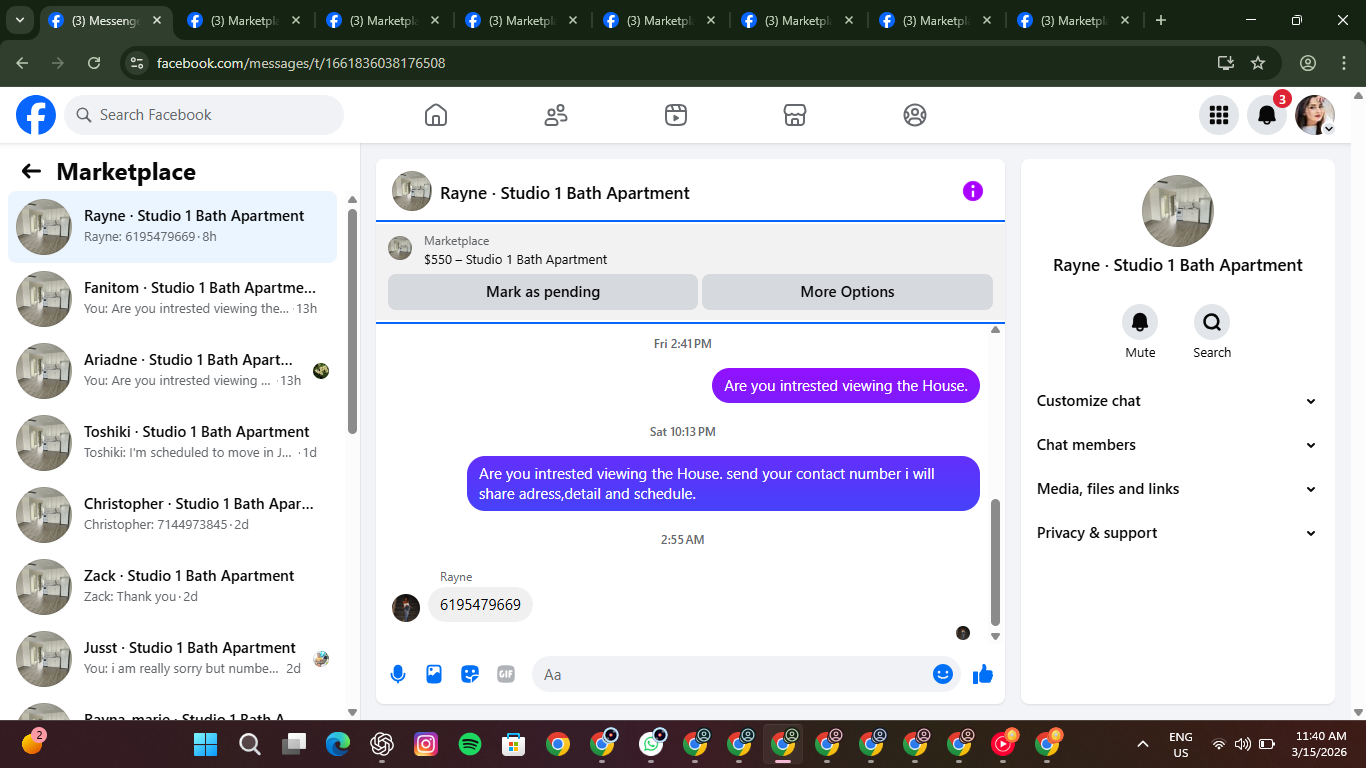This screenshot has height=768, width=1366.
Task: Open More Options for the listing
Action: (847, 292)
